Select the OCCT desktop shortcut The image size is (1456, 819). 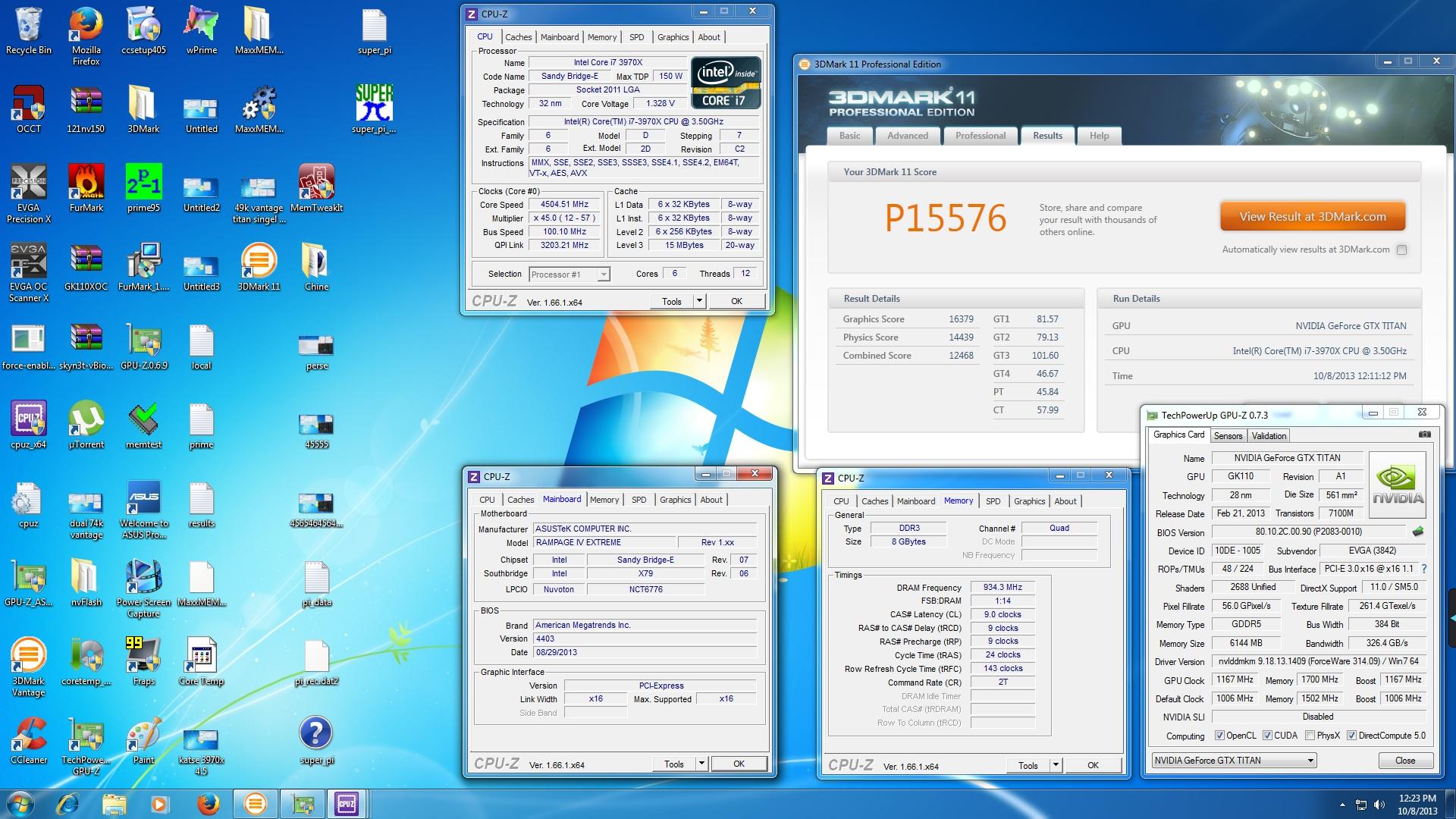pos(29,110)
